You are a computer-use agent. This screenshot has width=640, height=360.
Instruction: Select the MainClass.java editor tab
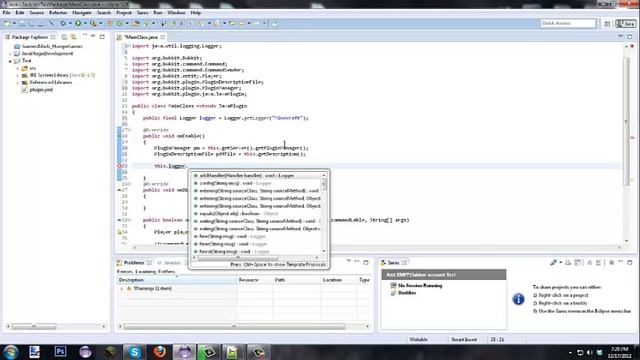141,37
